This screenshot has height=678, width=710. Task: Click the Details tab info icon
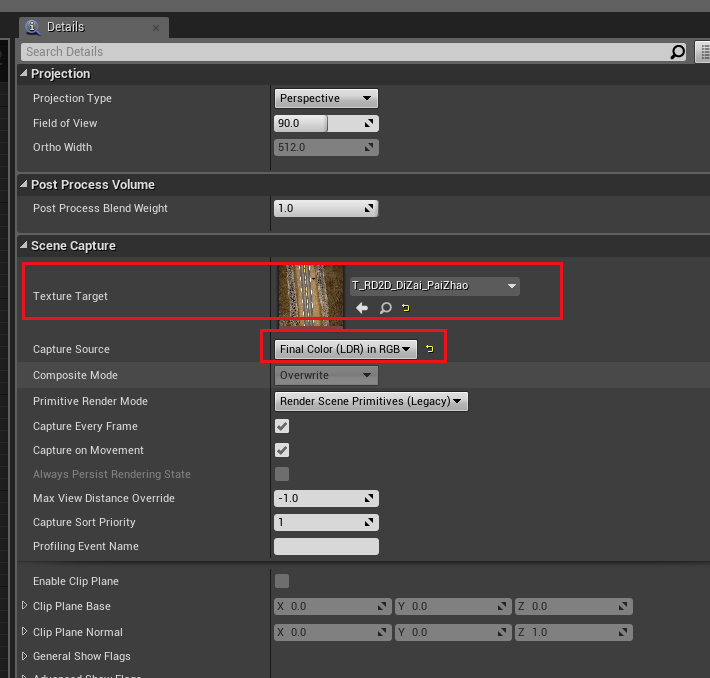[33, 27]
